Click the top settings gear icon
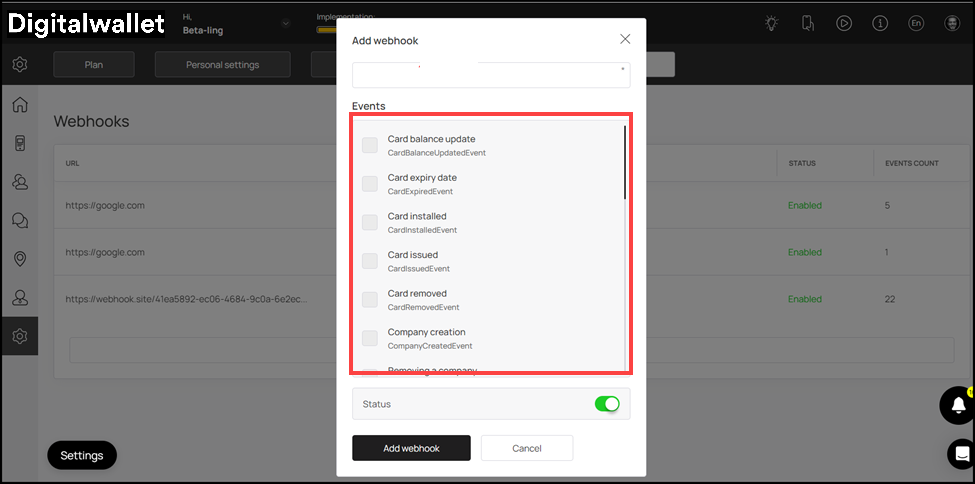The image size is (975, 484). [20, 64]
